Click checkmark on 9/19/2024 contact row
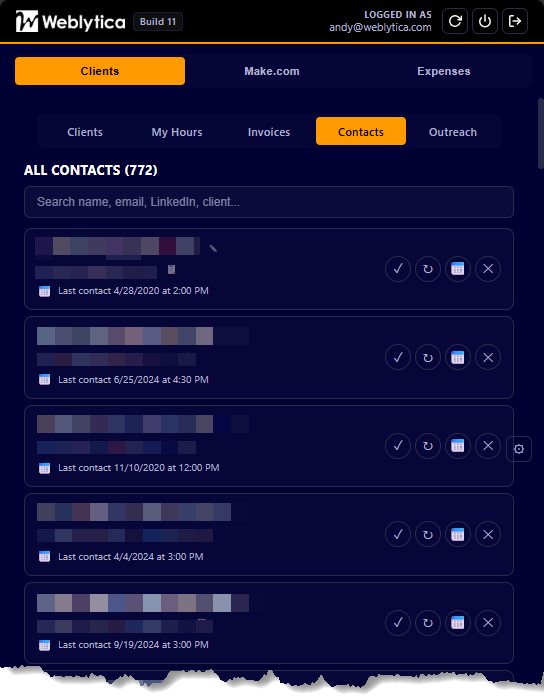The image size is (544, 696). (398, 623)
